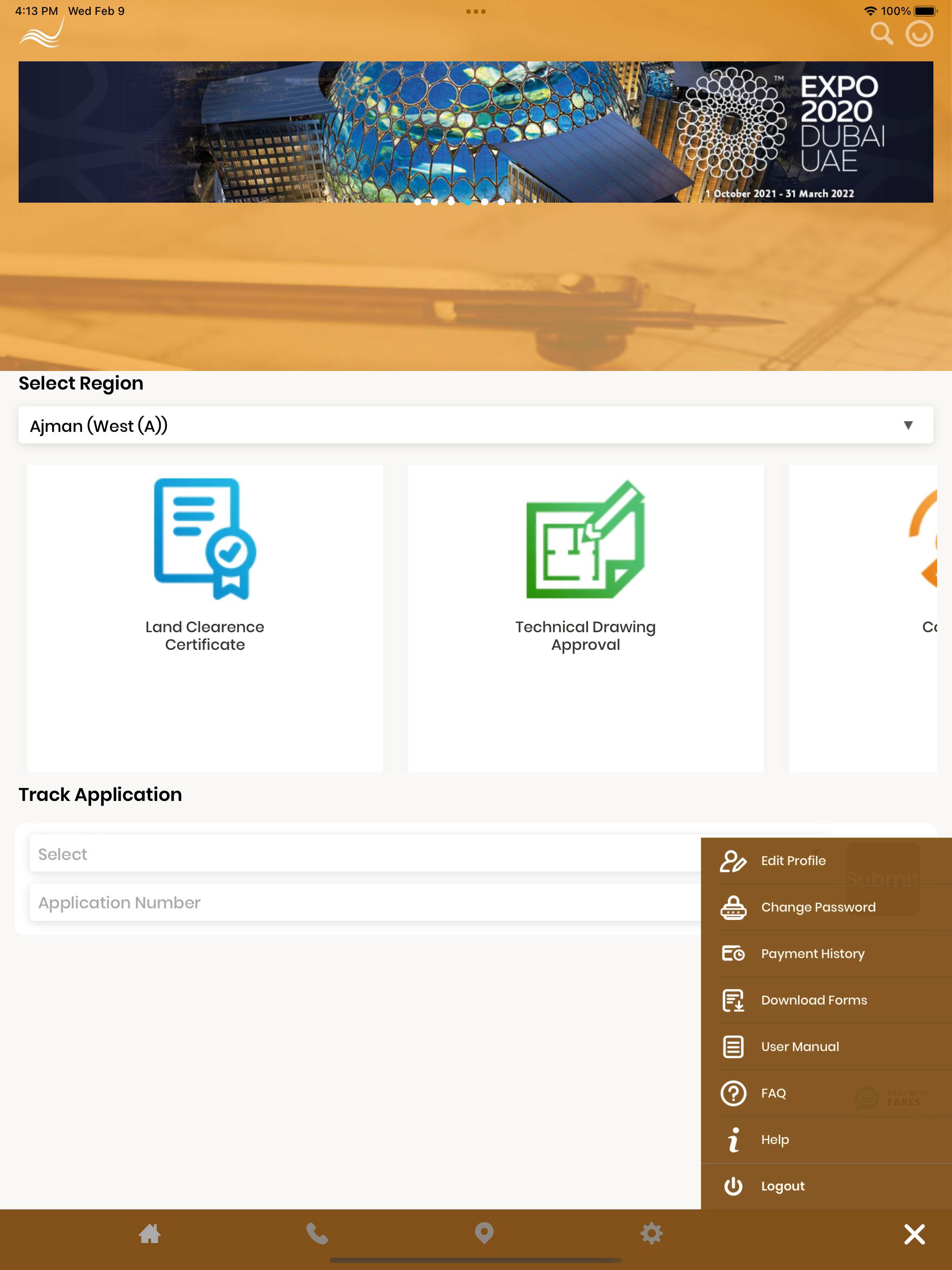Open FAQ menu item
952x1270 pixels.
click(826, 1093)
